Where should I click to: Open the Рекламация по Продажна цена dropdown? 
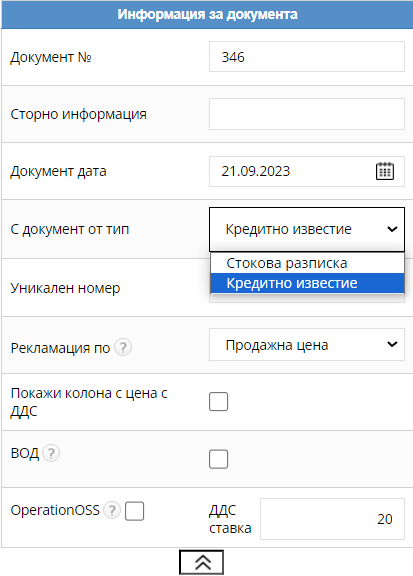point(307,345)
